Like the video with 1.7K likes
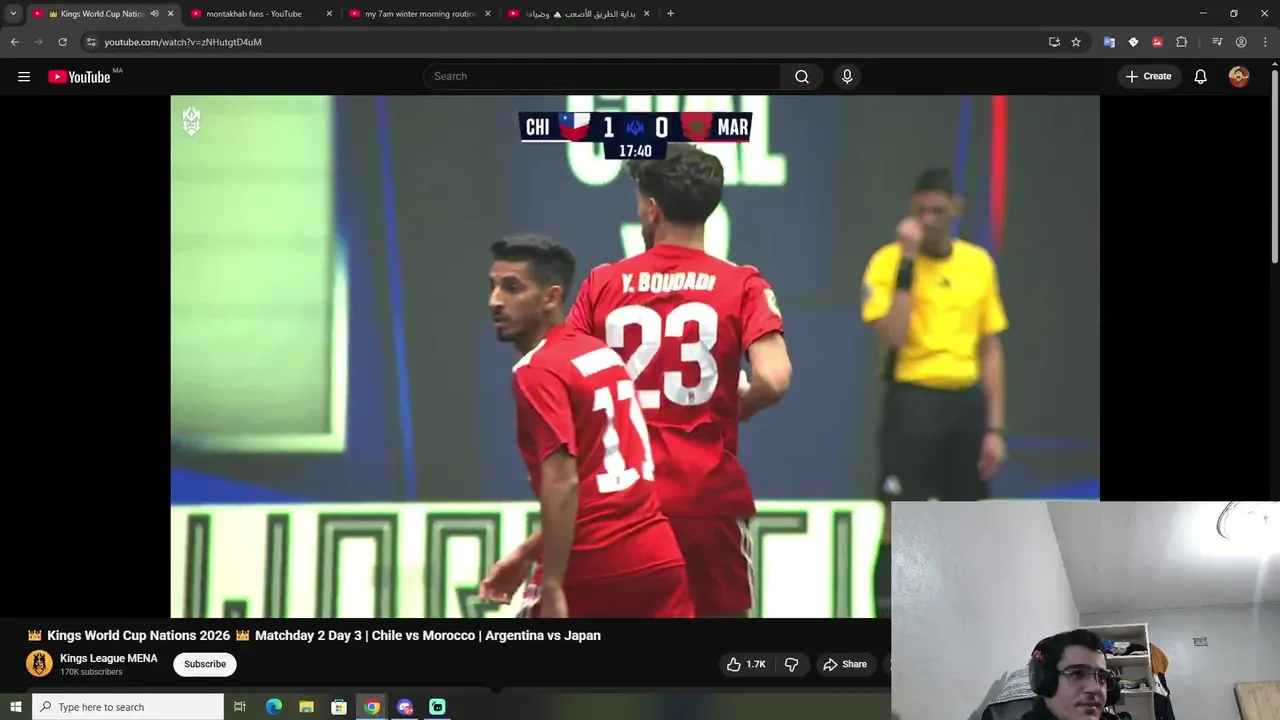 click(746, 664)
